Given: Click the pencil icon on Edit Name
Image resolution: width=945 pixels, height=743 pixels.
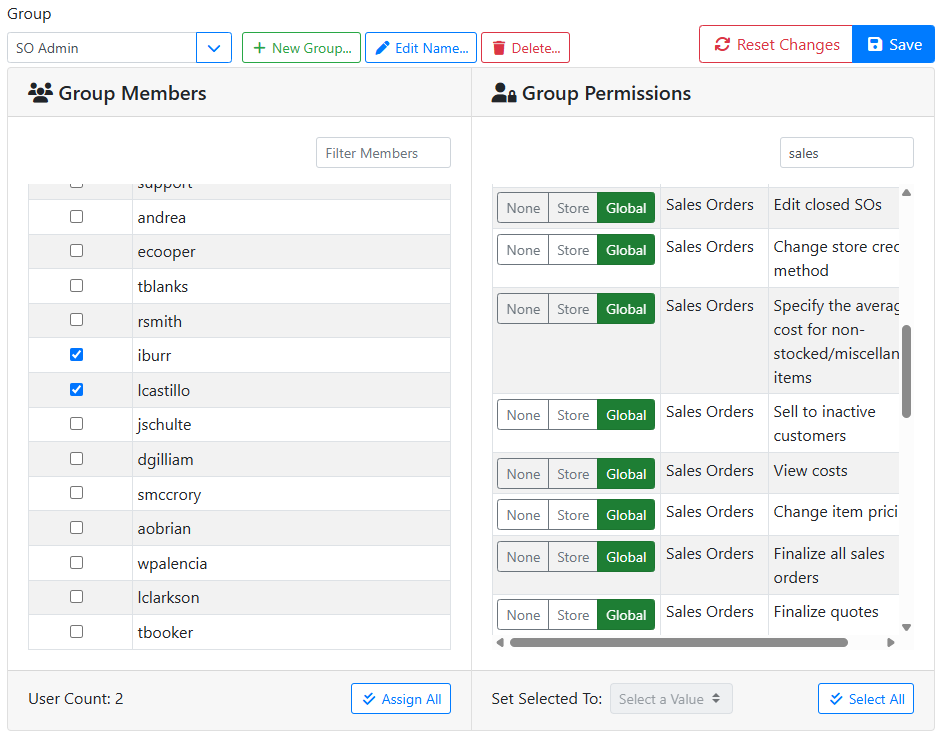Looking at the screenshot, I should click(x=382, y=48).
